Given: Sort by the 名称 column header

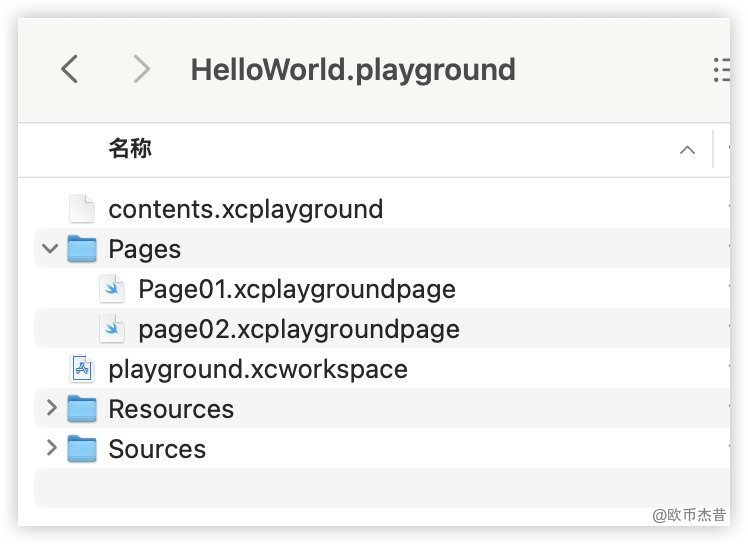Looking at the screenshot, I should click(x=130, y=148).
